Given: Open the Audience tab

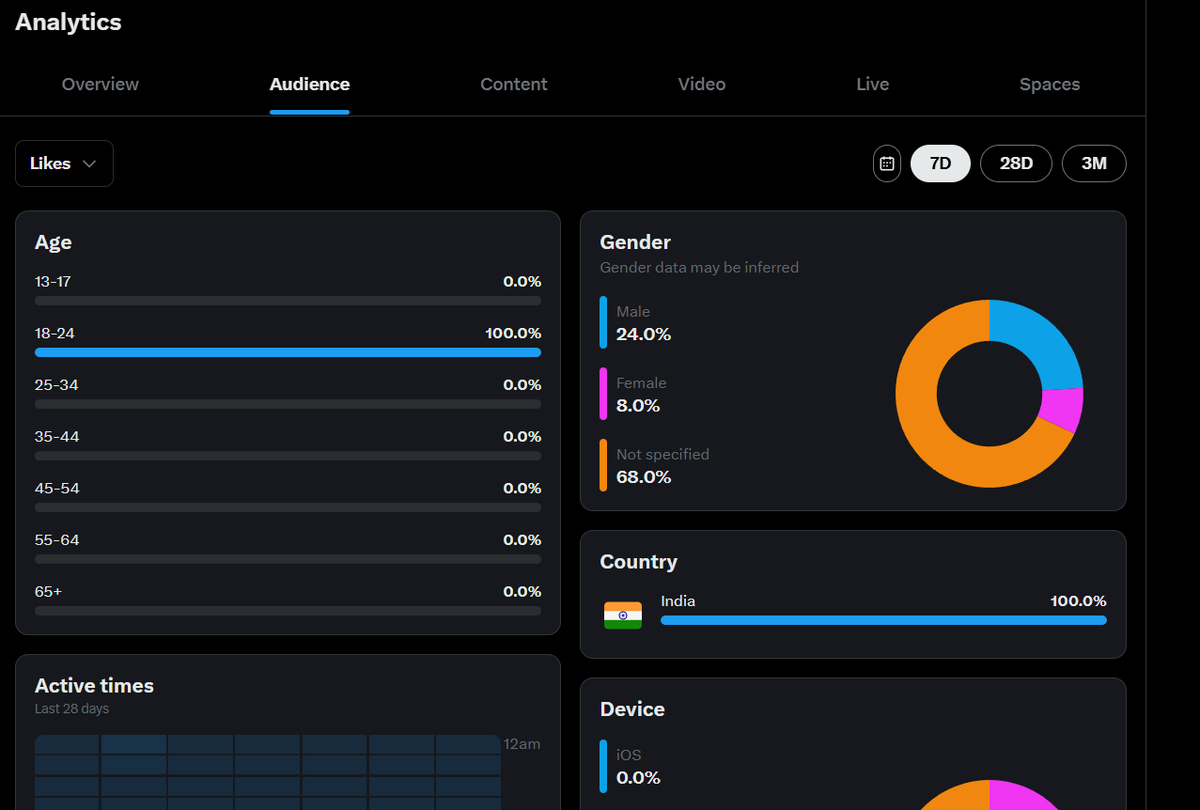Looking at the screenshot, I should (310, 84).
